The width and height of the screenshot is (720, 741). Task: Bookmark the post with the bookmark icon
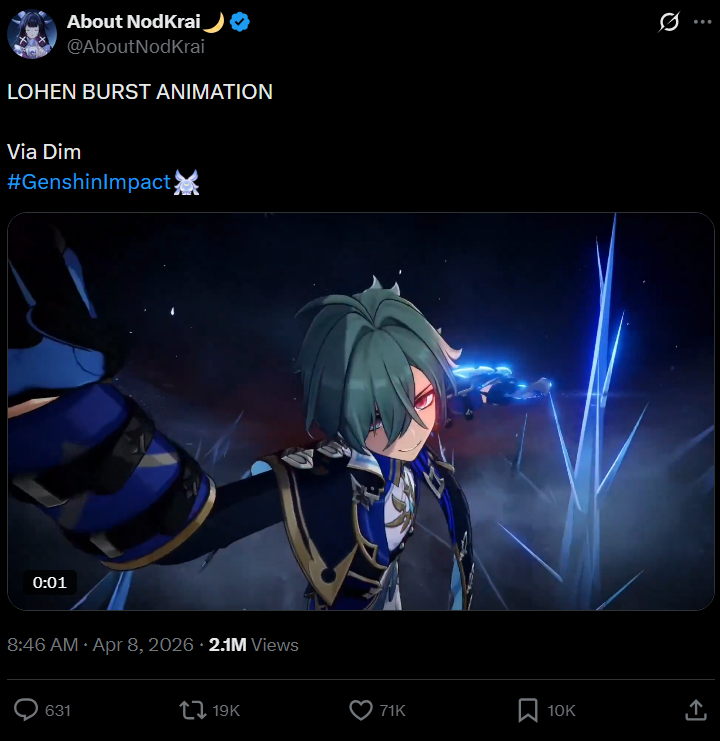[x=528, y=710]
